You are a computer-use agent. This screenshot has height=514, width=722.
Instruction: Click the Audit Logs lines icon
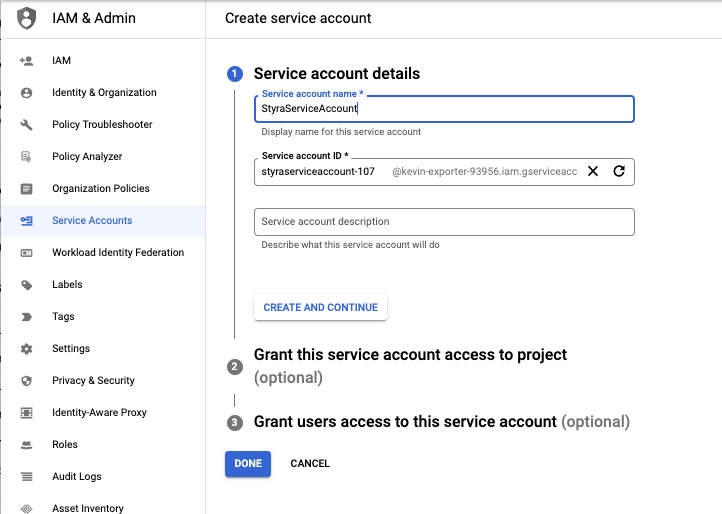pos(27,477)
